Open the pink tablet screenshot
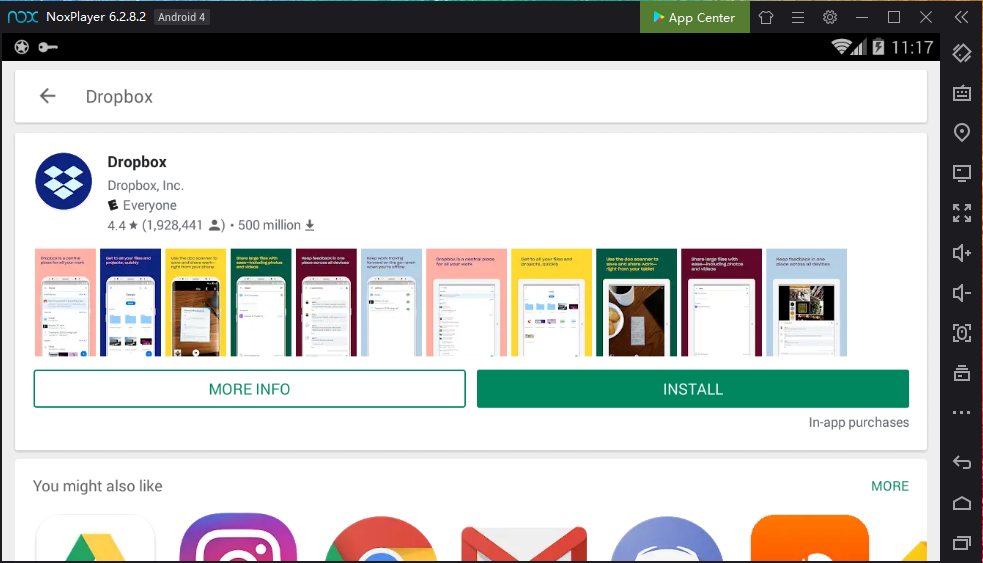The height and width of the screenshot is (563, 983). pyautogui.click(x=466, y=303)
